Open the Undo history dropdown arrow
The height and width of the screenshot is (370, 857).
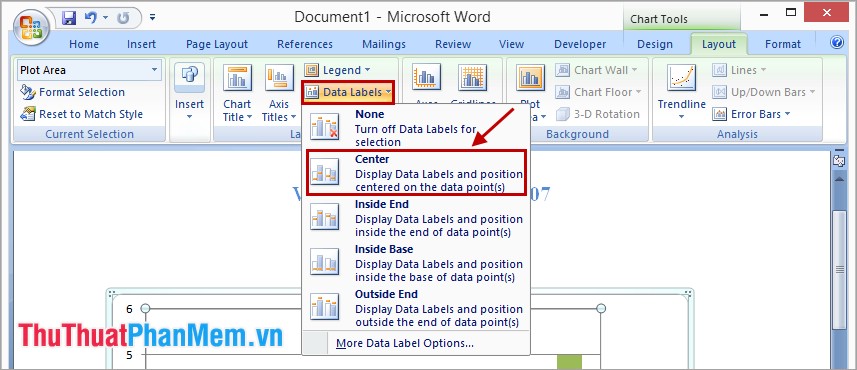tap(104, 18)
